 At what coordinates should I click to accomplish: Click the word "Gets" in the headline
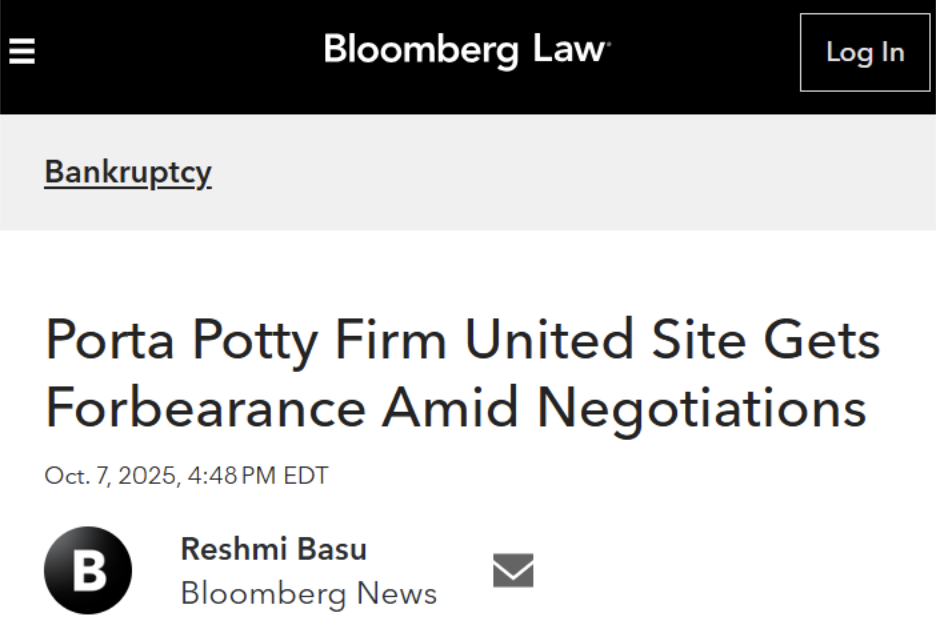(822, 340)
